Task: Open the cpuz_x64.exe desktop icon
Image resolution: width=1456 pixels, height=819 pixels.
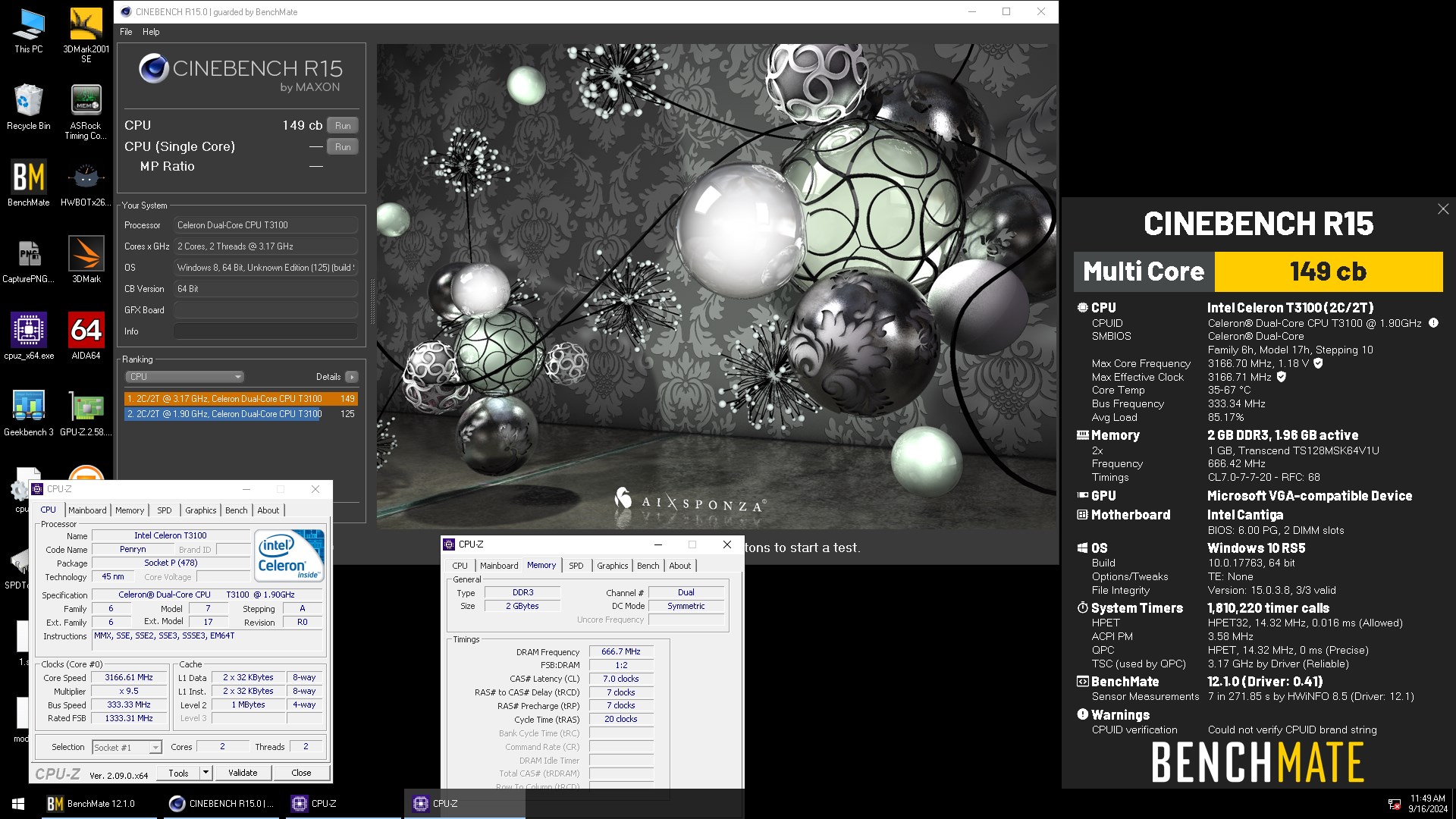Action: pos(29,336)
